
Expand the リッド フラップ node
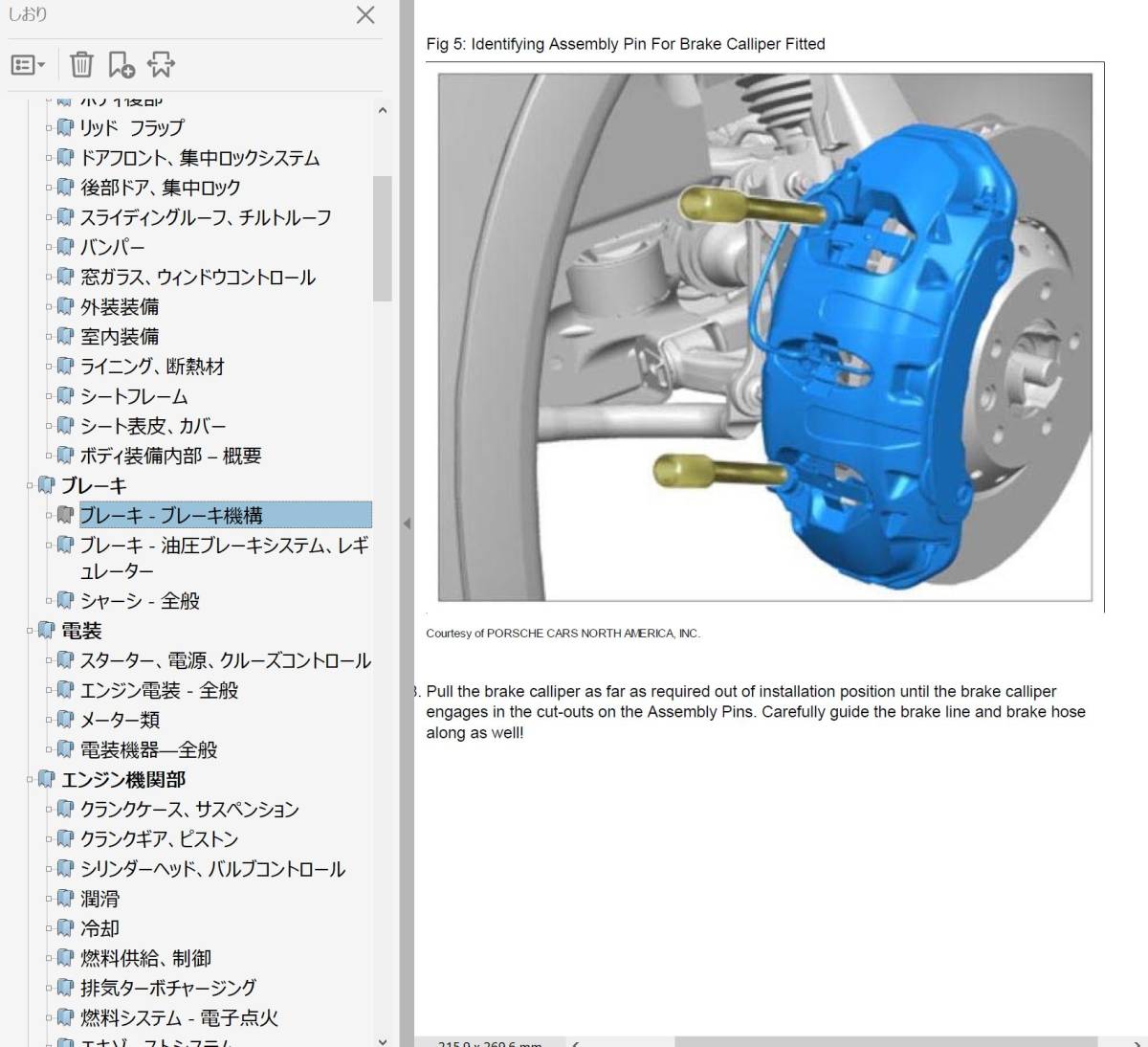pyautogui.click(x=49, y=128)
